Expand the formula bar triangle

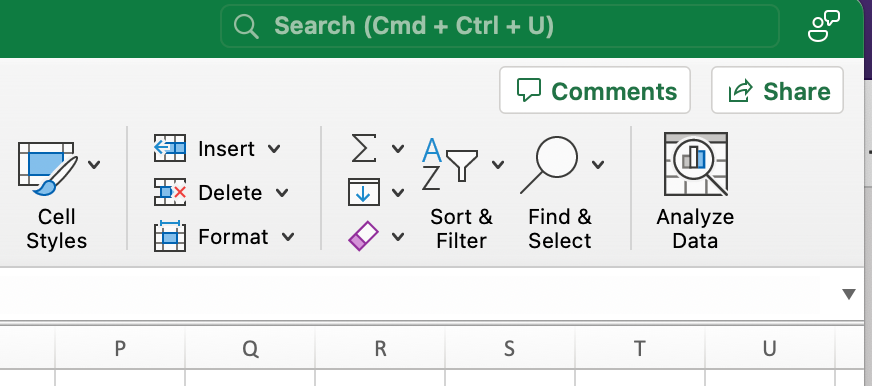(849, 294)
